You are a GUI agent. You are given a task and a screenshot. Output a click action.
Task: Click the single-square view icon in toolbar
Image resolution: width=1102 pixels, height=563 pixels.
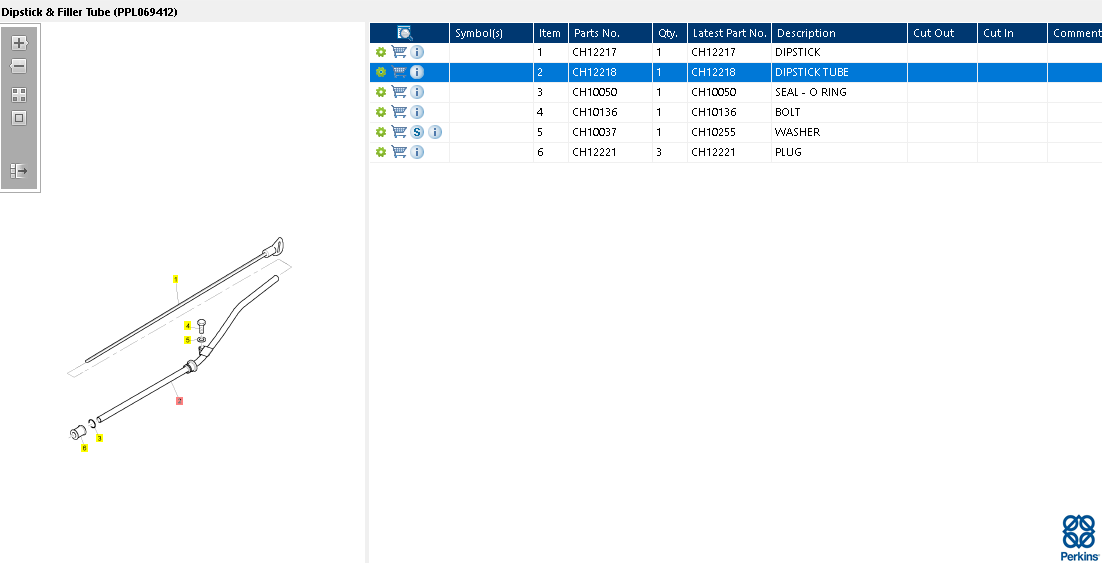(18, 118)
